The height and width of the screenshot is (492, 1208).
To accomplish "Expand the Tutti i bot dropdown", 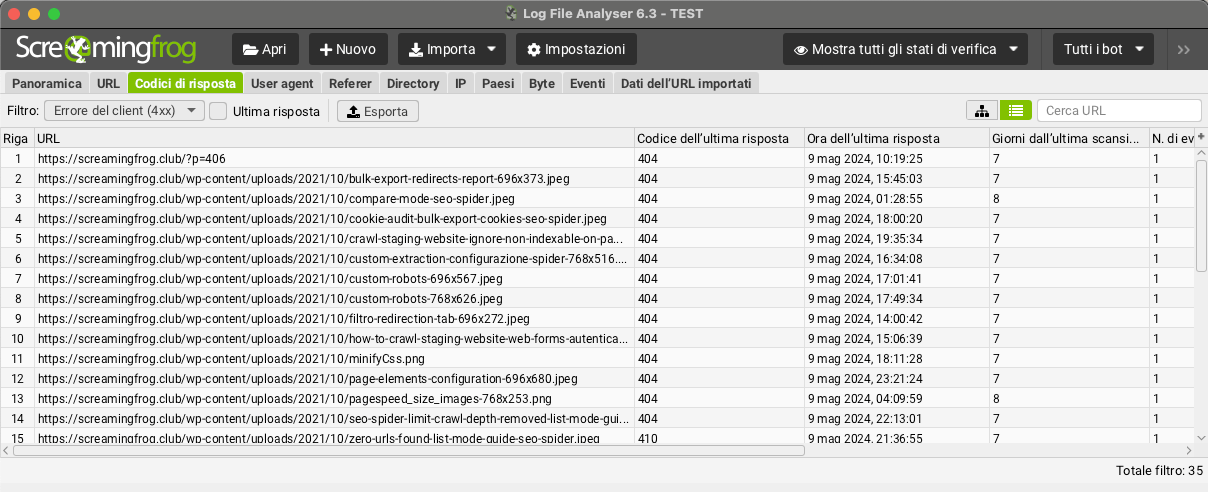I will pos(1103,49).
